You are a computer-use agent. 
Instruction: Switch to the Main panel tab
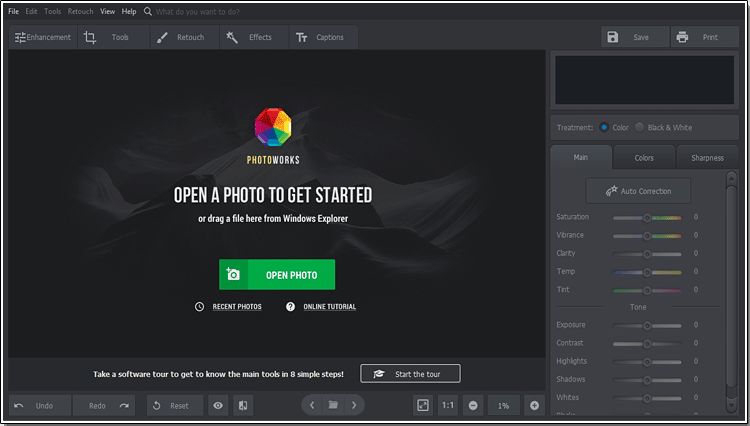[581, 157]
